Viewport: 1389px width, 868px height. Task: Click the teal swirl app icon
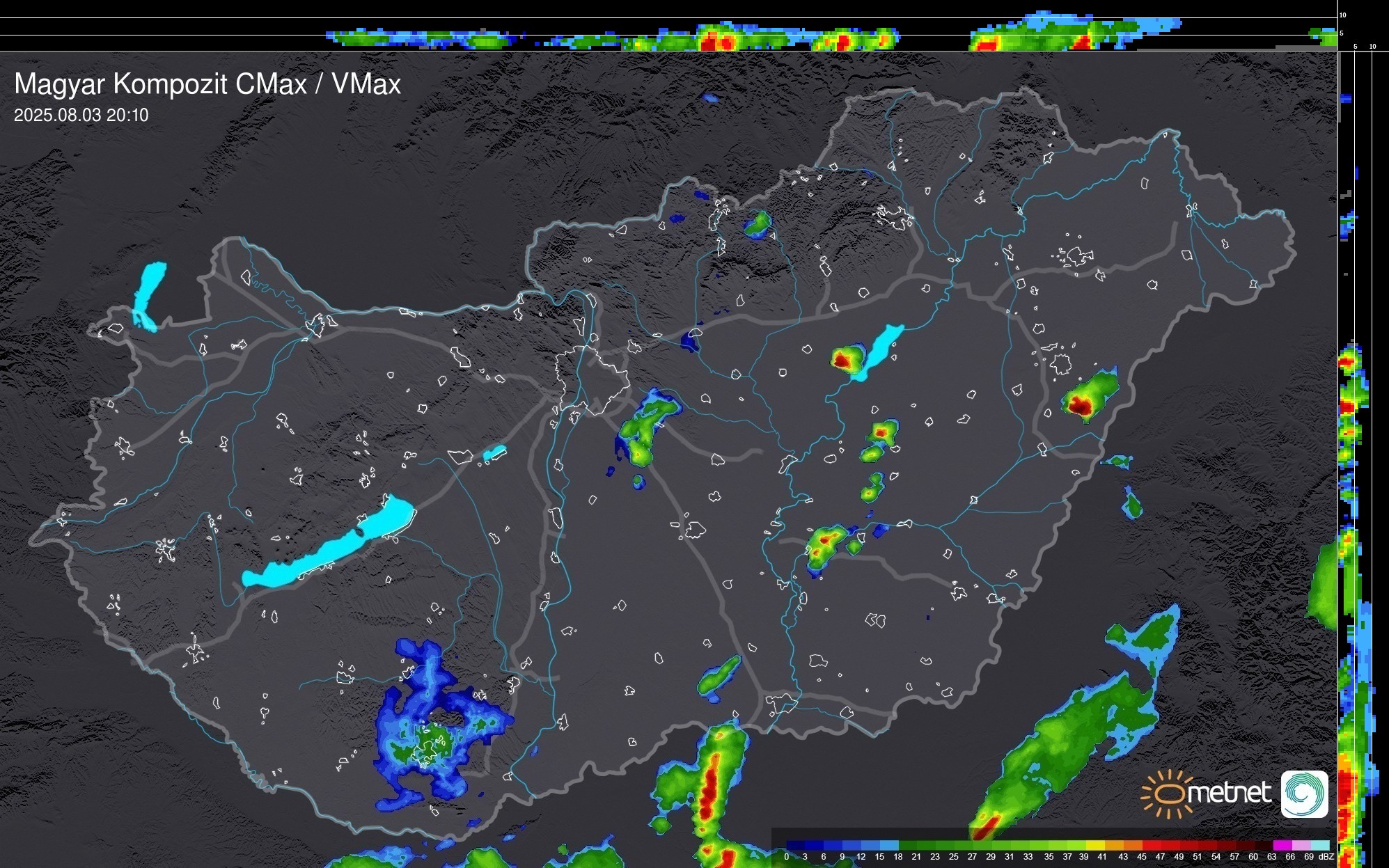tap(1304, 794)
